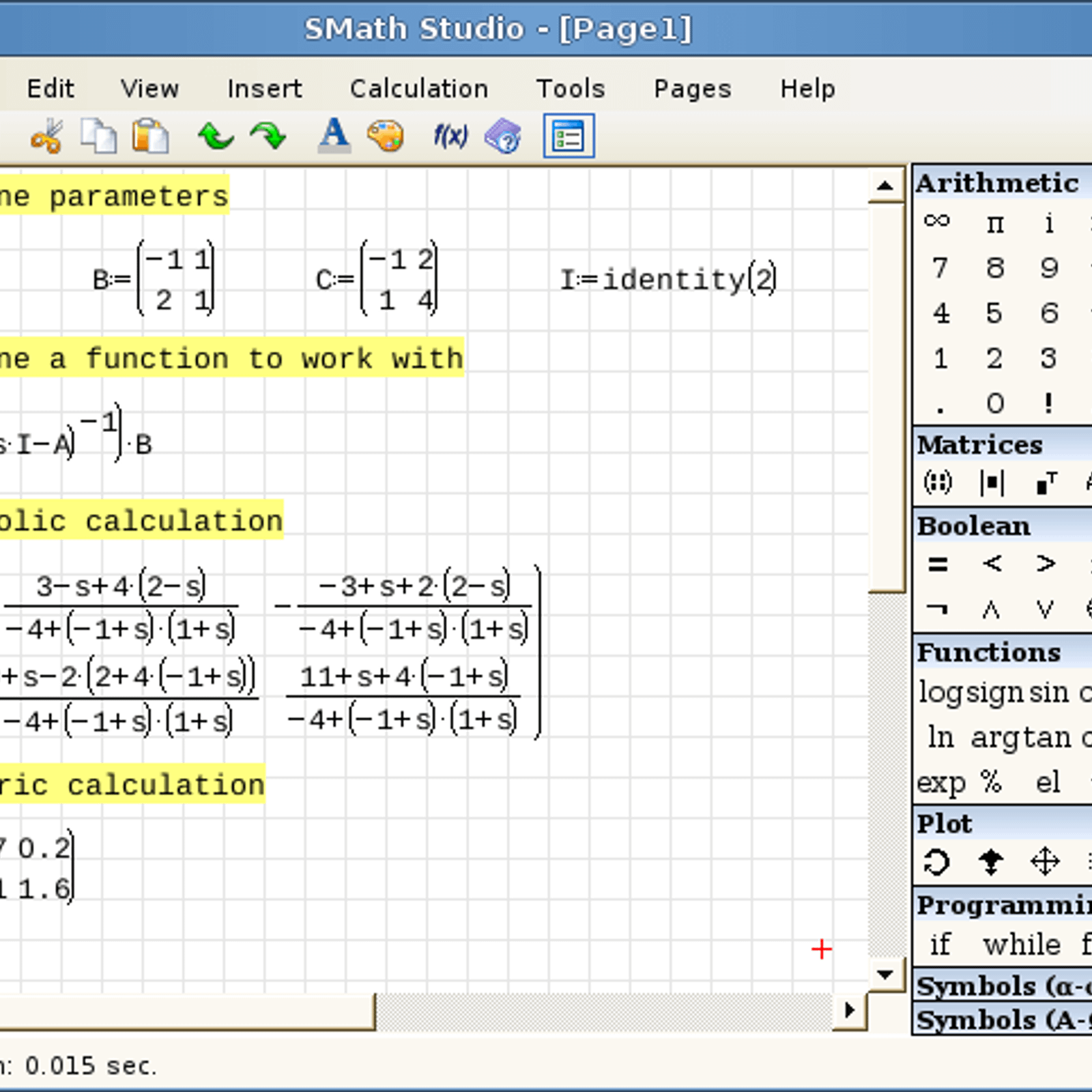Insert the sin function
This screenshot has height=1092, width=1092.
[1050, 693]
